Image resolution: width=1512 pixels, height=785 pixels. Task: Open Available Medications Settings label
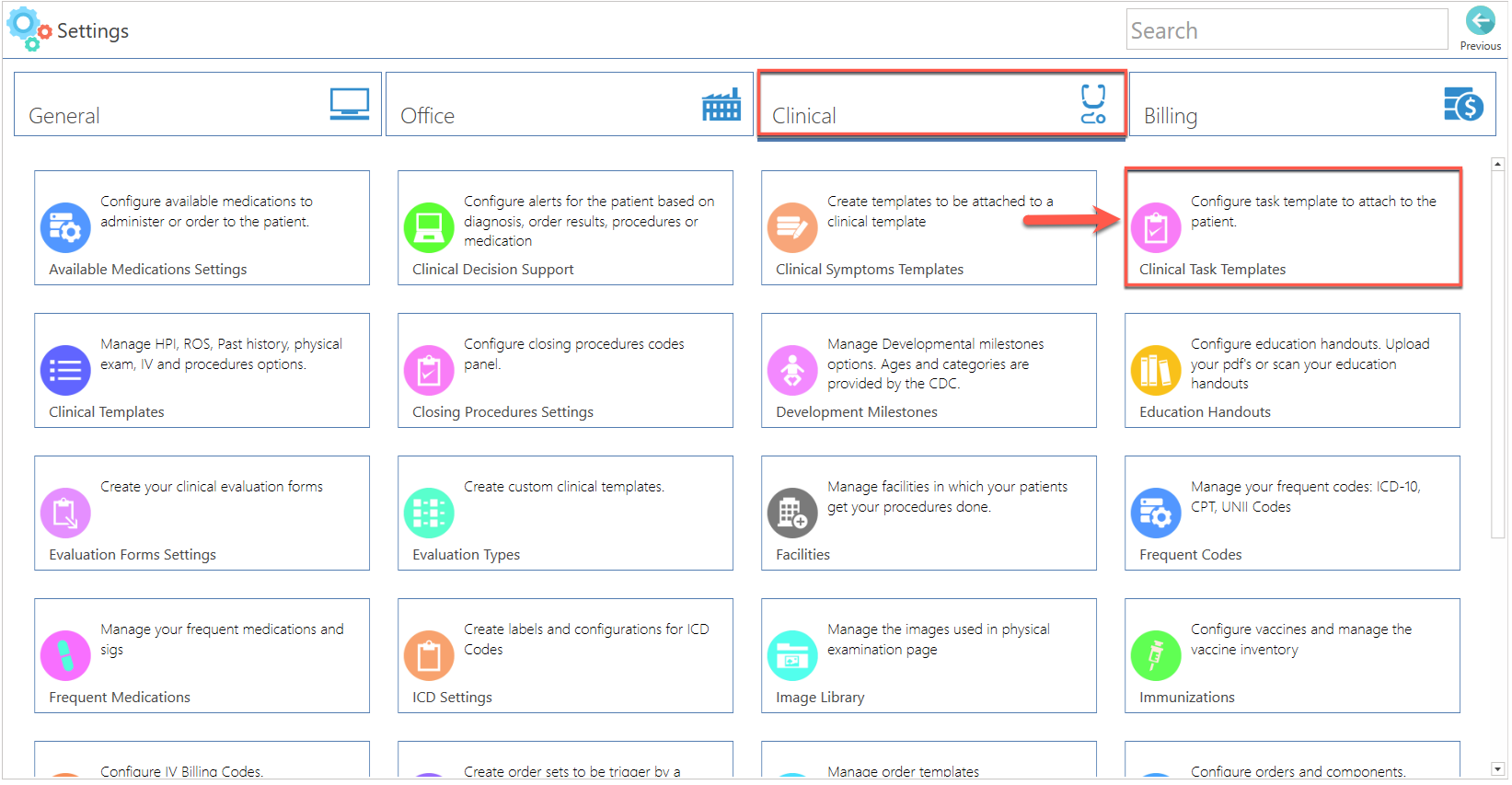[148, 269]
